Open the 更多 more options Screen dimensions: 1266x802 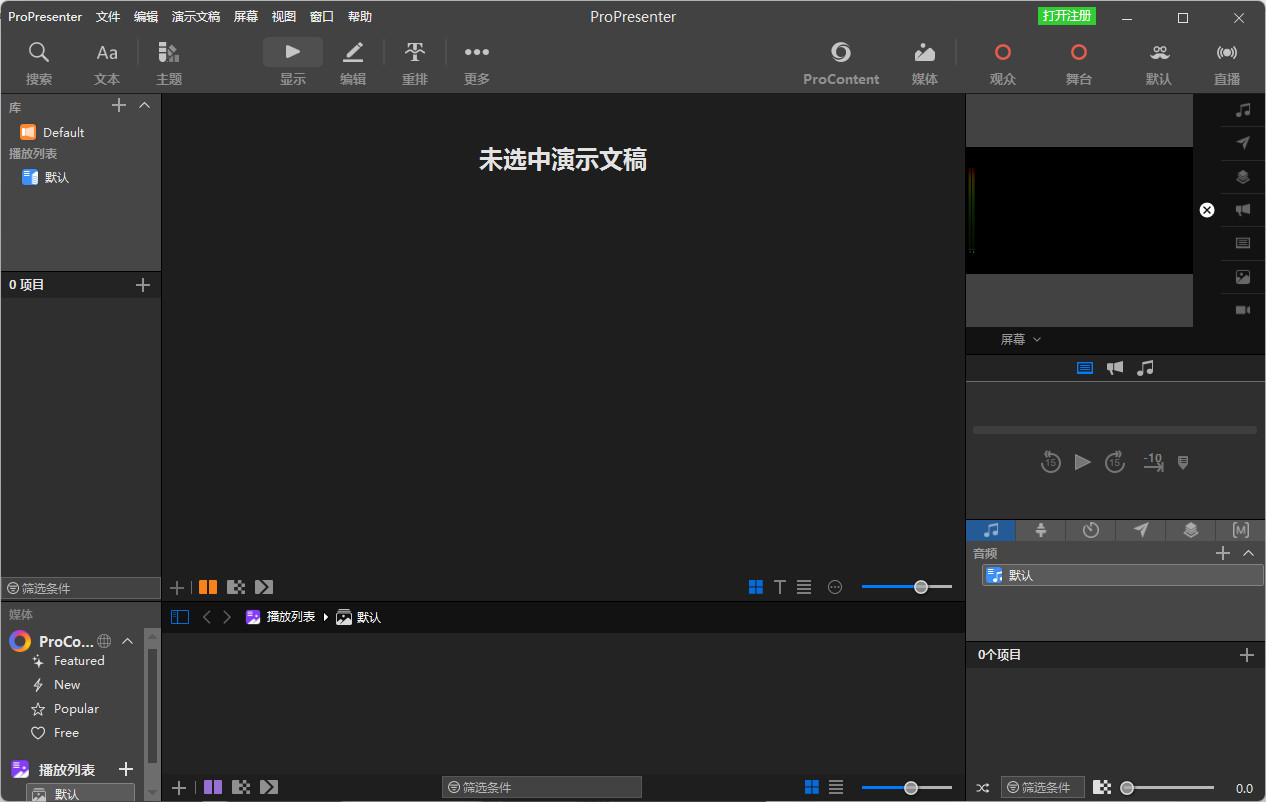coord(477,64)
